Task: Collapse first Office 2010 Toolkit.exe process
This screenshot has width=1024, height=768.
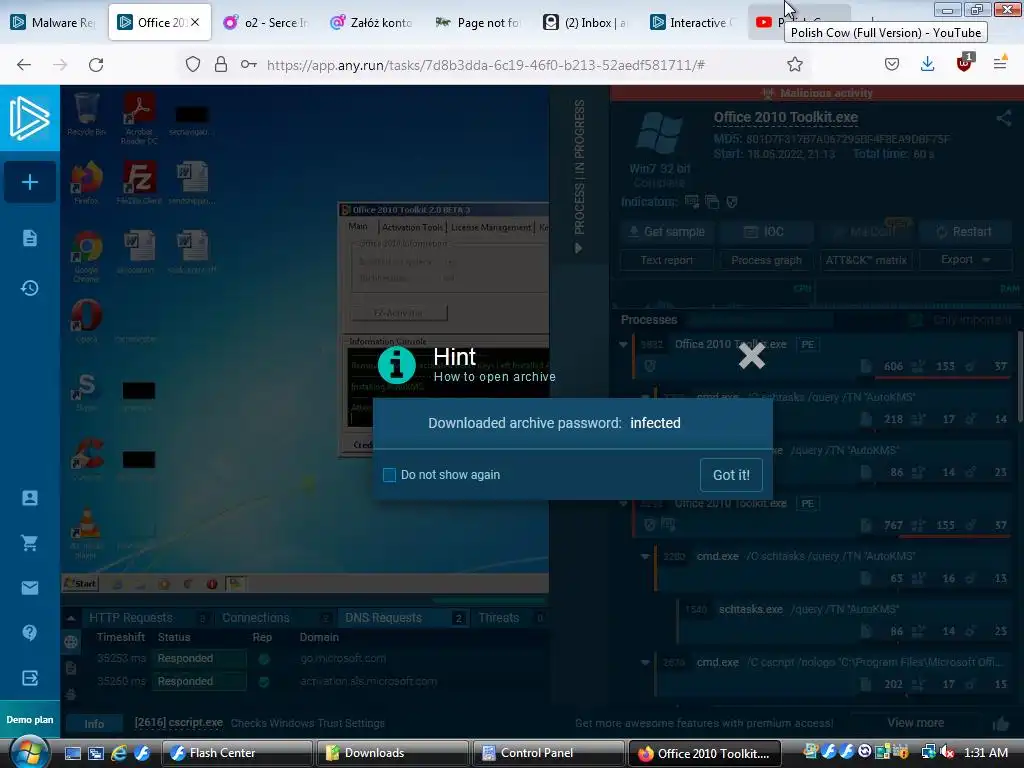Action: pos(623,344)
